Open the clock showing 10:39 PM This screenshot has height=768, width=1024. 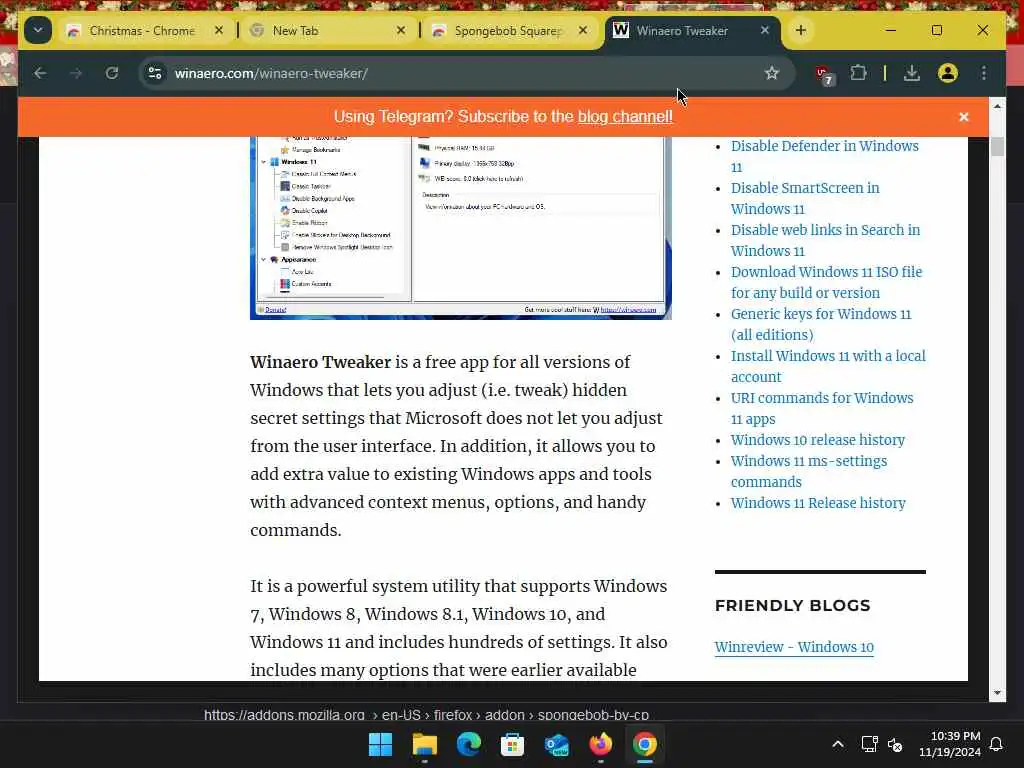[950, 744]
